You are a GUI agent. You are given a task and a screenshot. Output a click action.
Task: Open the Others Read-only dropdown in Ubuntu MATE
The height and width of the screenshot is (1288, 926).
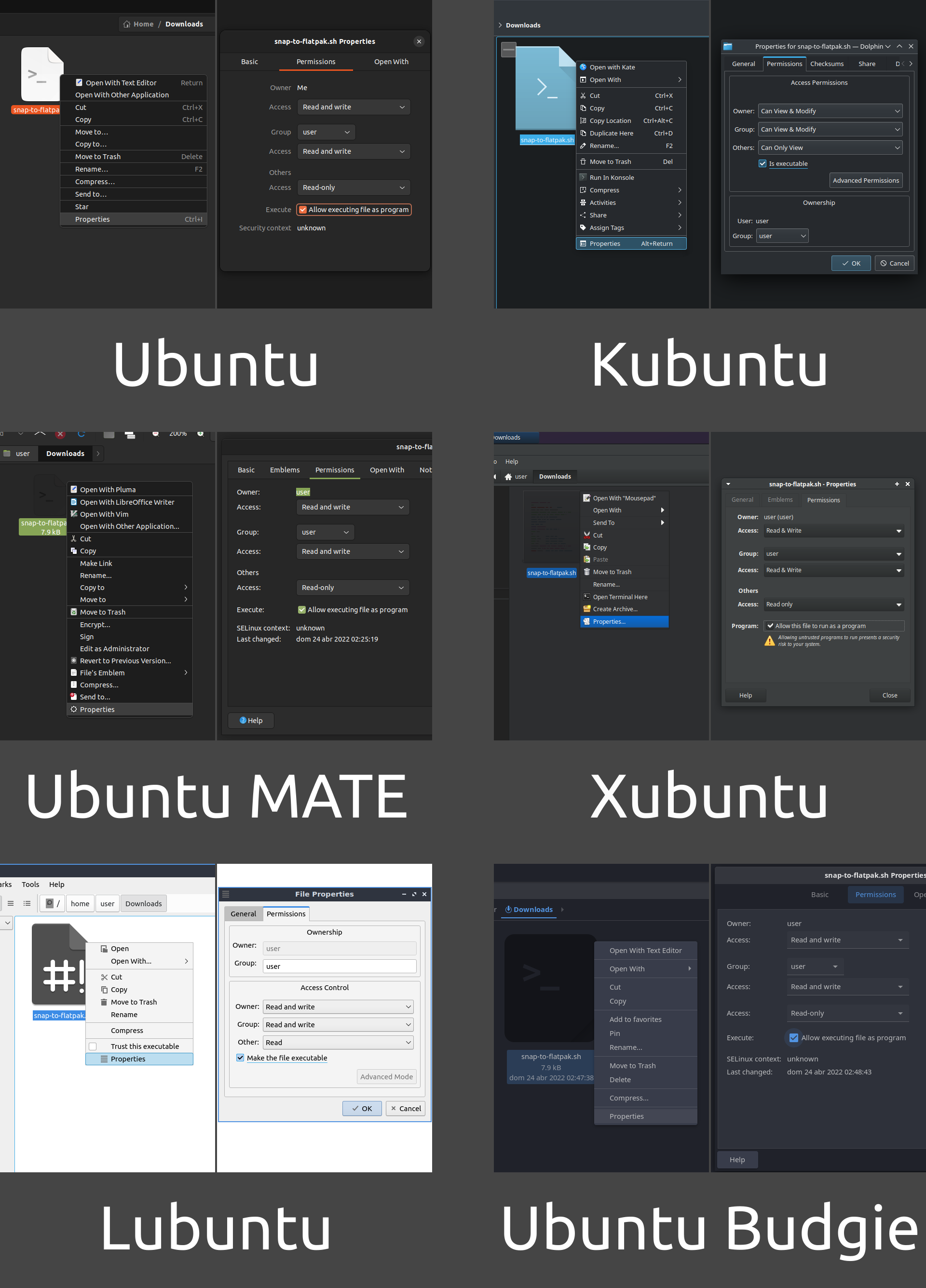pos(353,587)
